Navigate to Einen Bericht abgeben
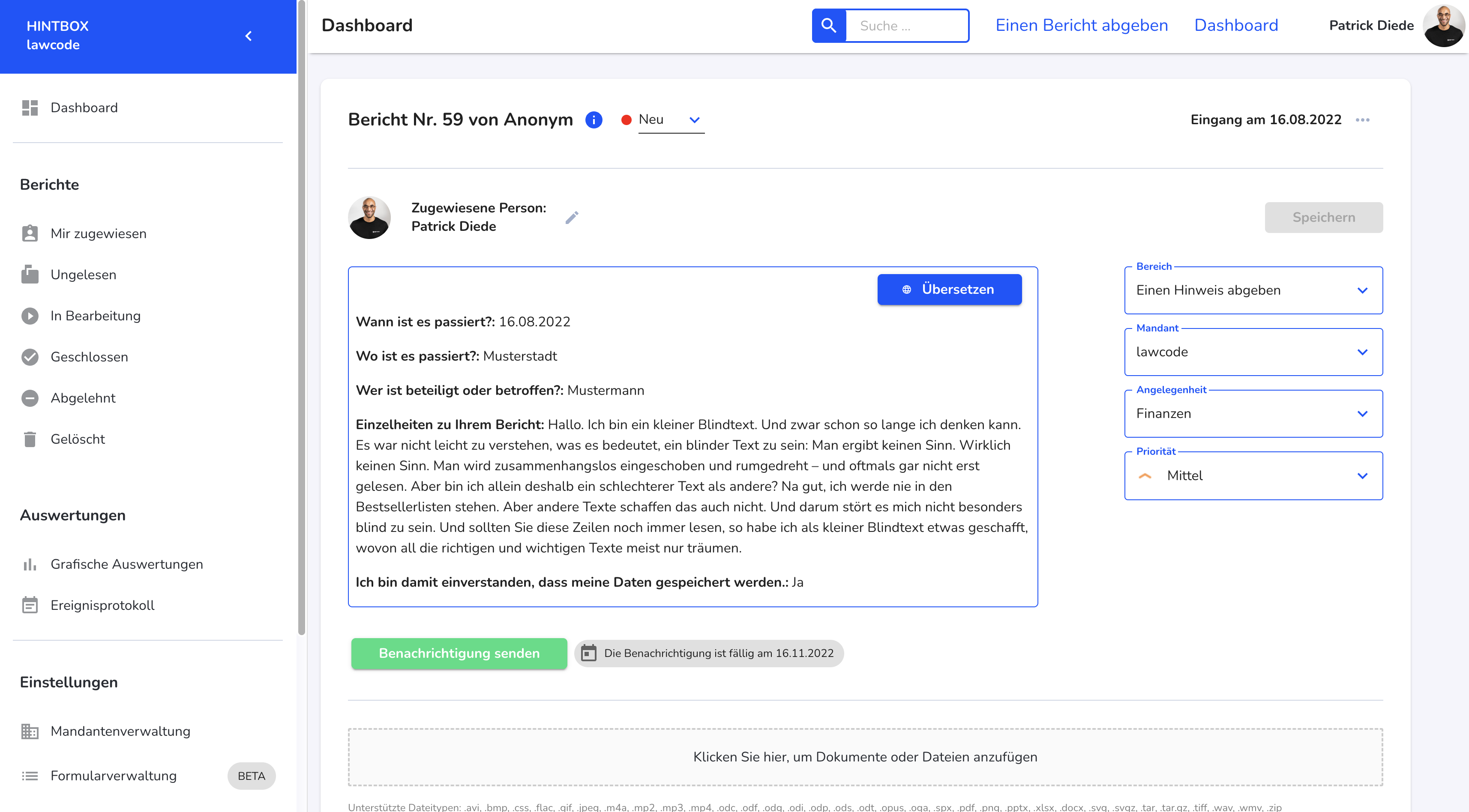This screenshot has width=1469, height=812. (x=1081, y=25)
